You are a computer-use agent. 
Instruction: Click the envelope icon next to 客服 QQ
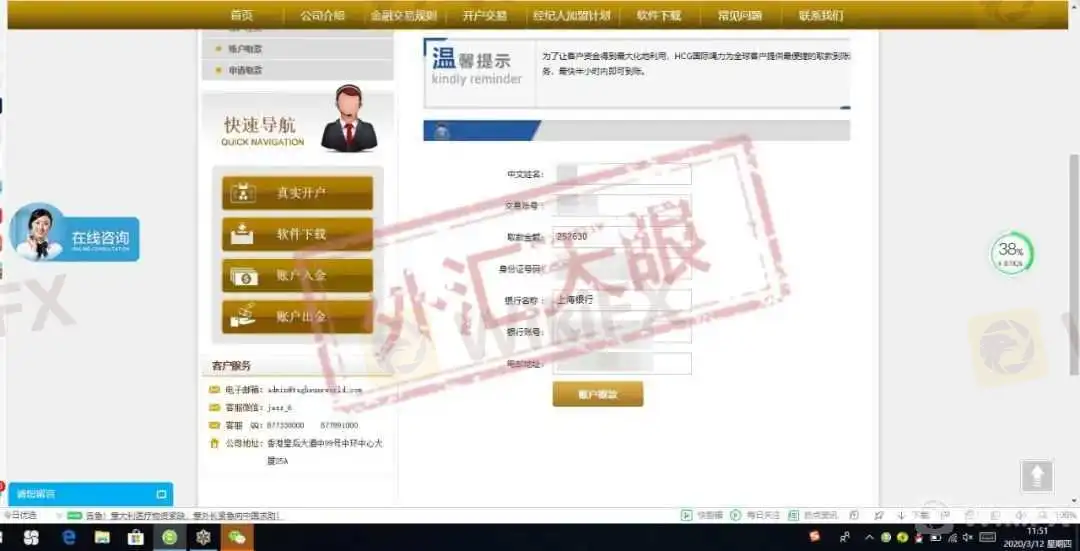pyautogui.click(x=214, y=425)
